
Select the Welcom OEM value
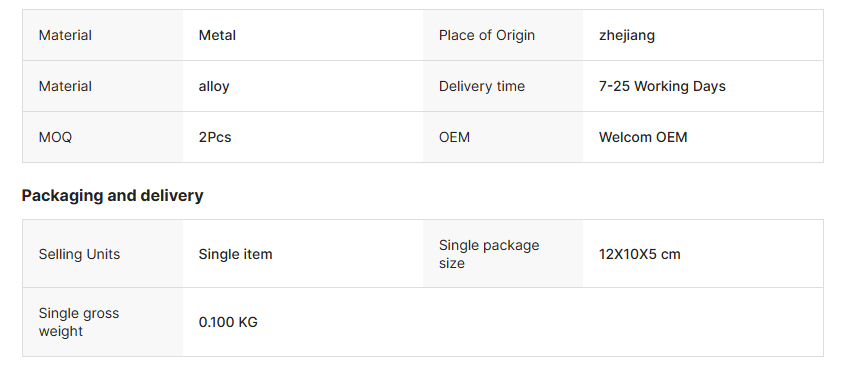pos(643,137)
